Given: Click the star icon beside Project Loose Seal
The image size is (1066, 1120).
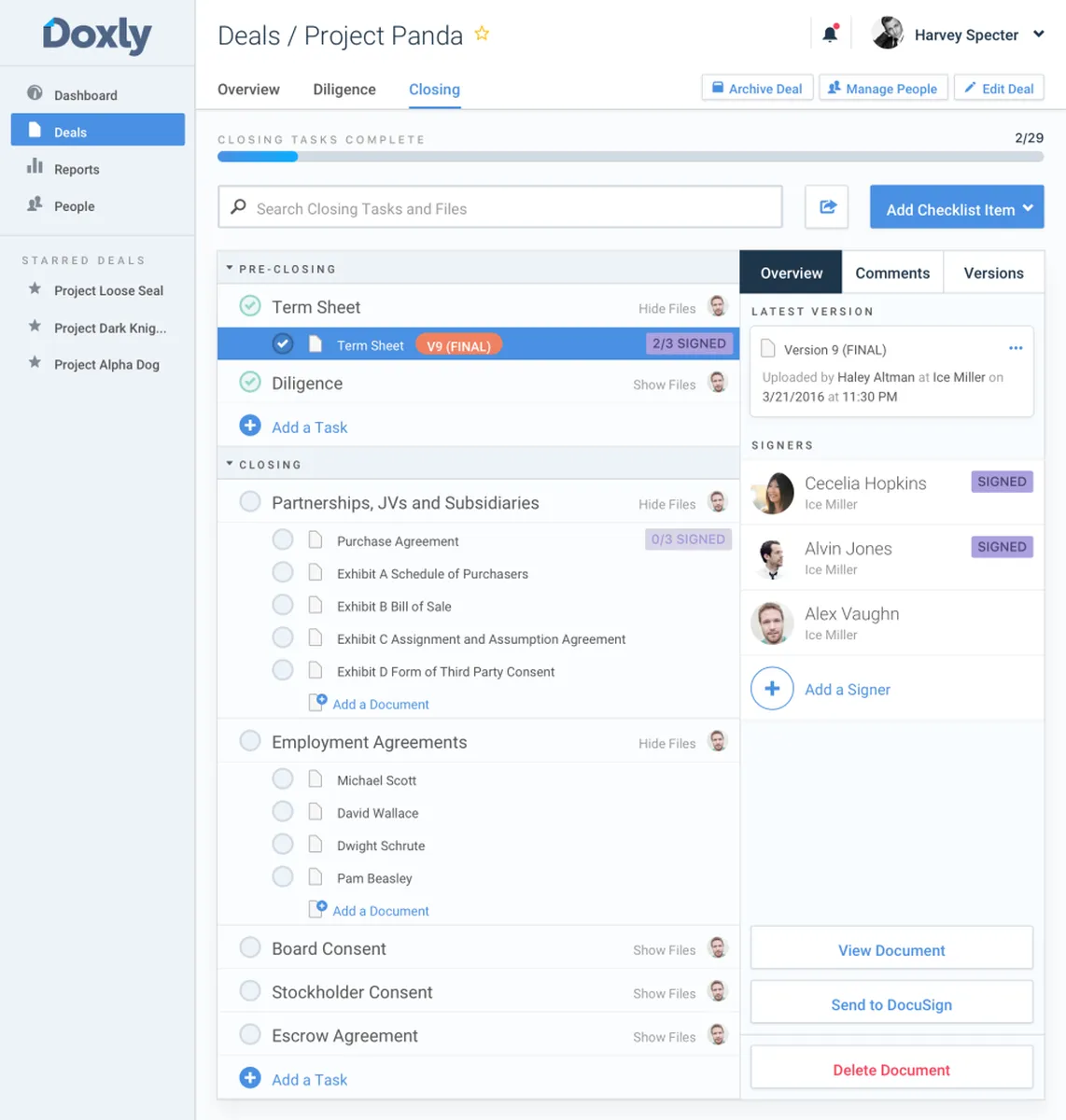Looking at the screenshot, I should pyautogui.click(x=35, y=288).
